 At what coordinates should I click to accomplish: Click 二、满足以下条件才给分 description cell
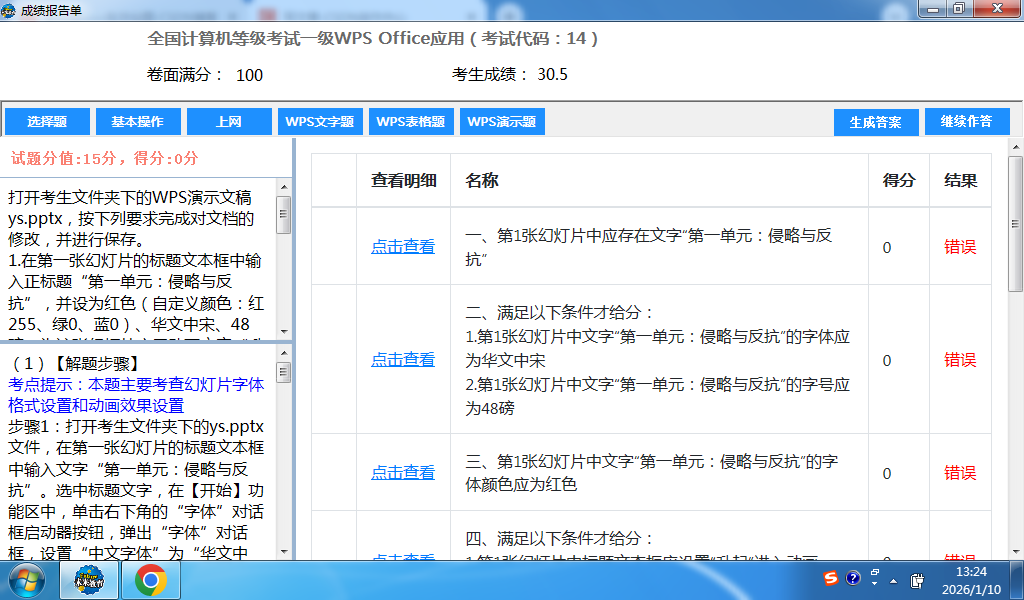click(658, 360)
